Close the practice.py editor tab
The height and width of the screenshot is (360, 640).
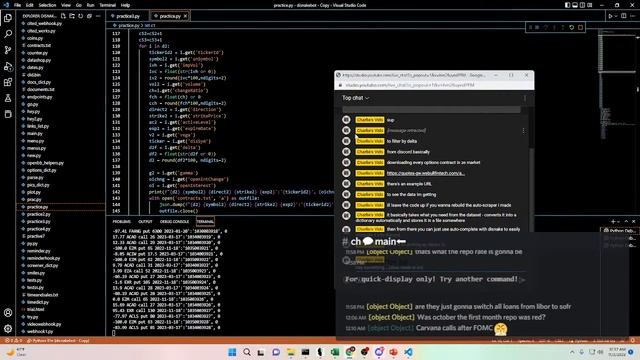tap(185, 16)
